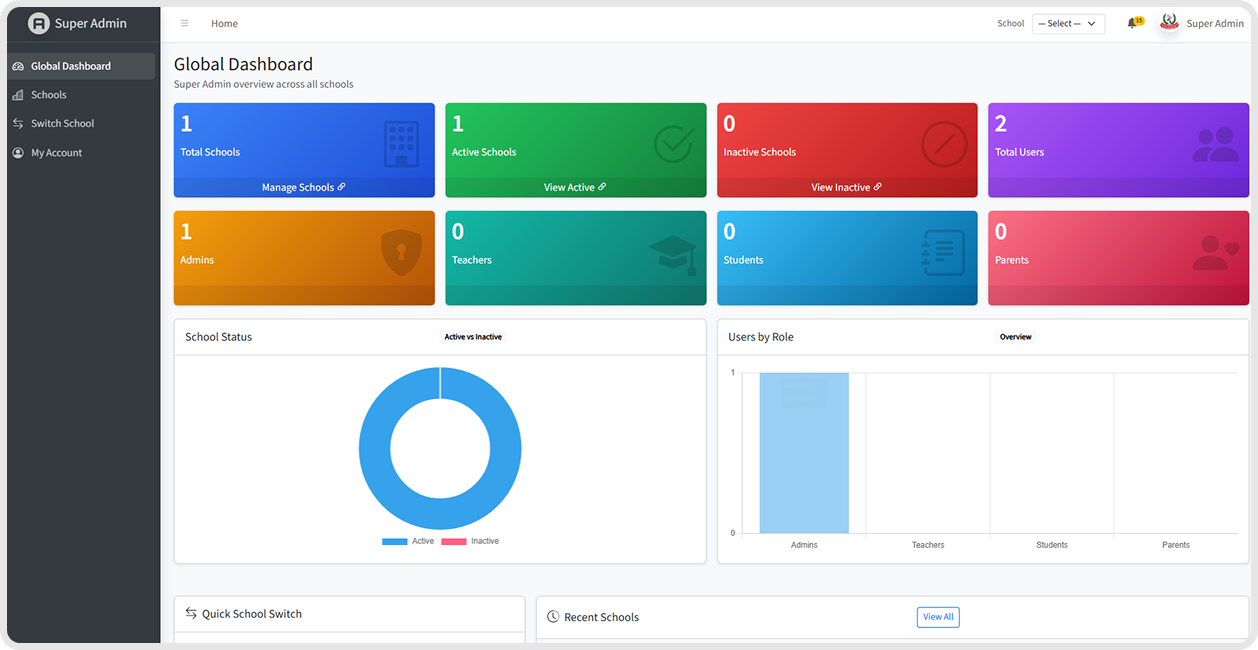Viewport: 1258px width, 650px height.
Task: Click the Manage Schools link
Action: pyautogui.click(x=303, y=187)
